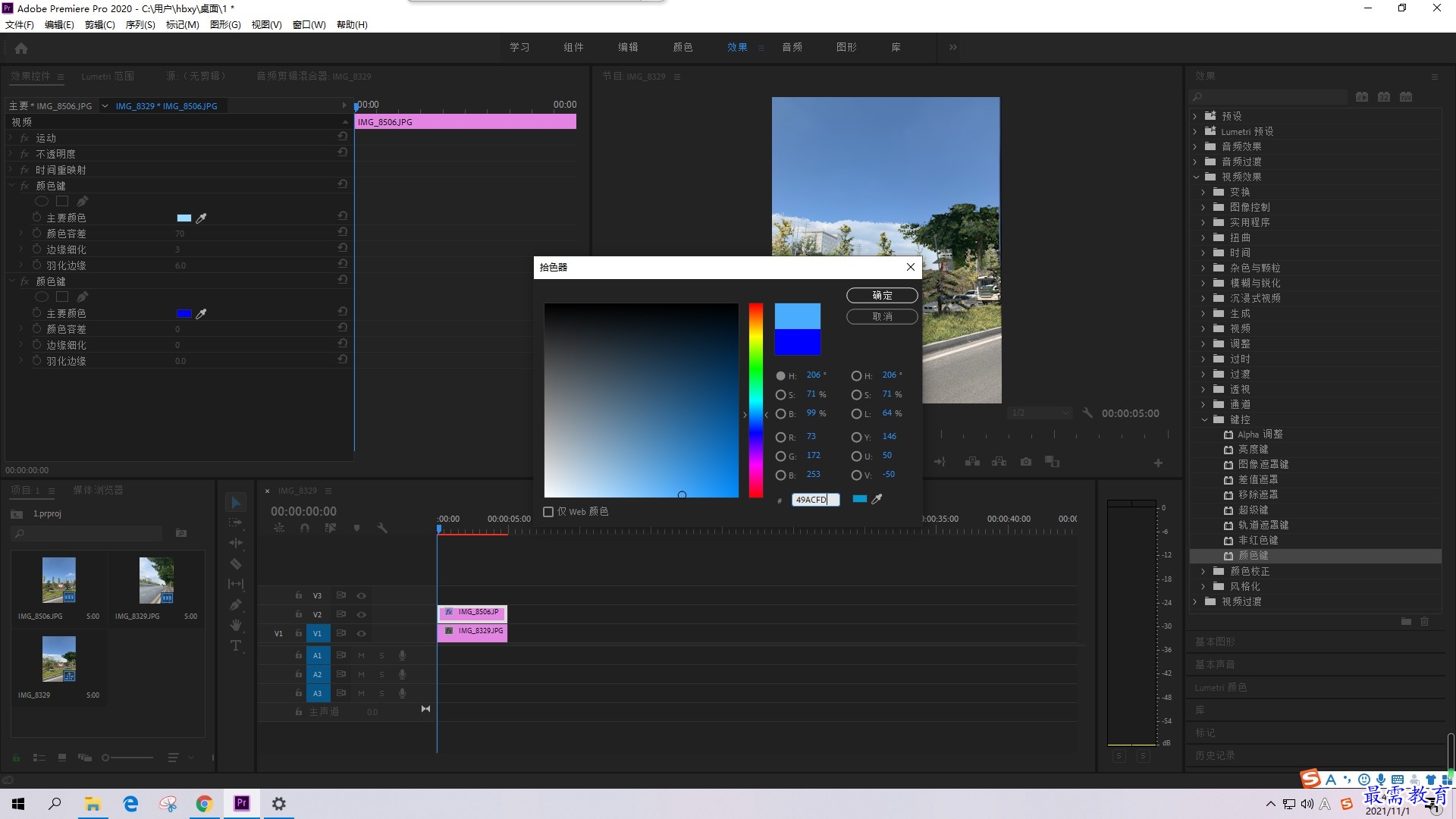Expand the 预设 effects folder
This screenshot has width=1456, height=819.
[x=1196, y=116]
